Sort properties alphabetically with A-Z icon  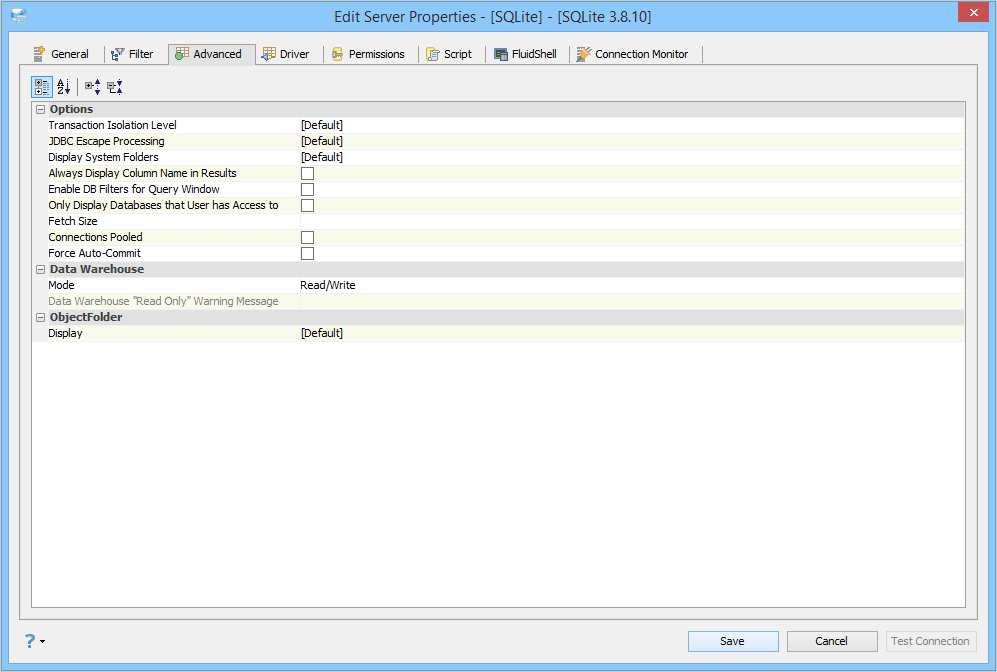coord(64,86)
